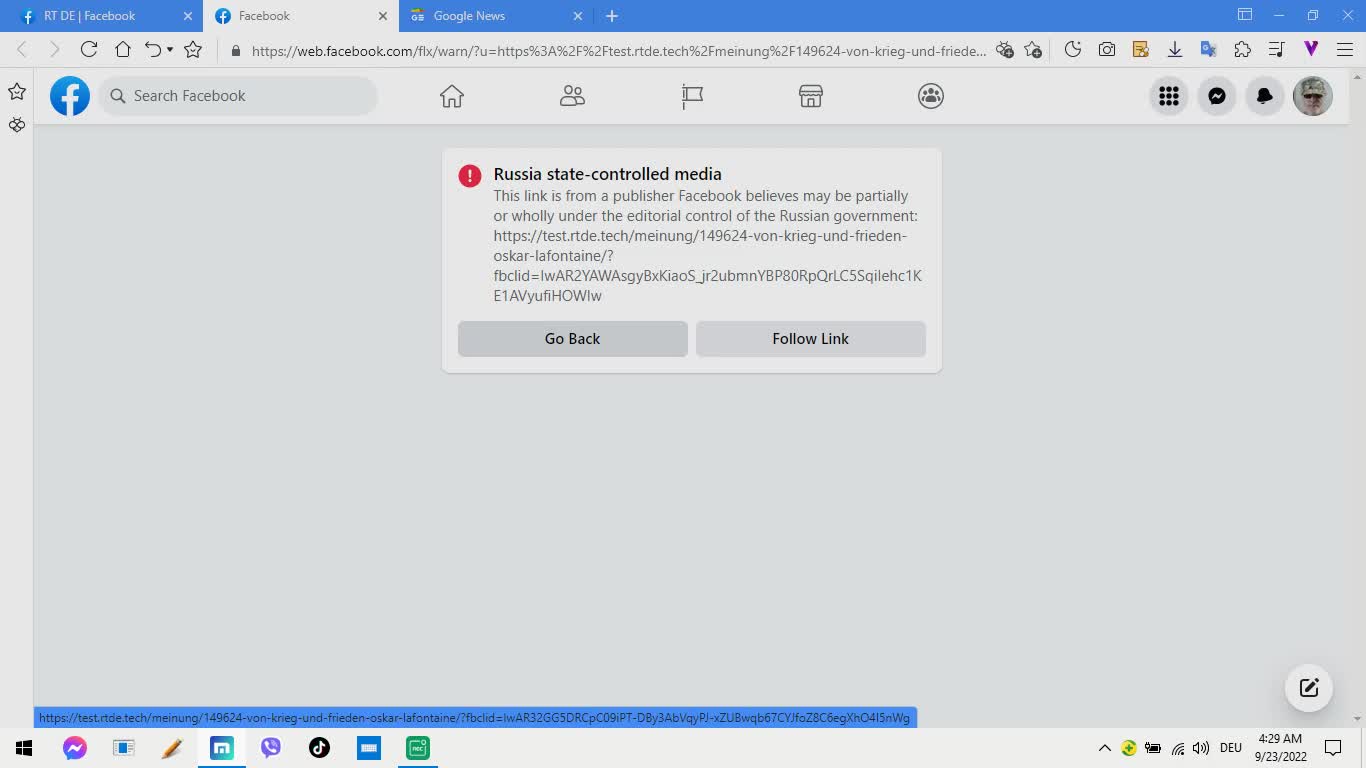Open Facebook Home feed icon
Viewport: 1366px width, 768px height.
click(x=452, y=96)
